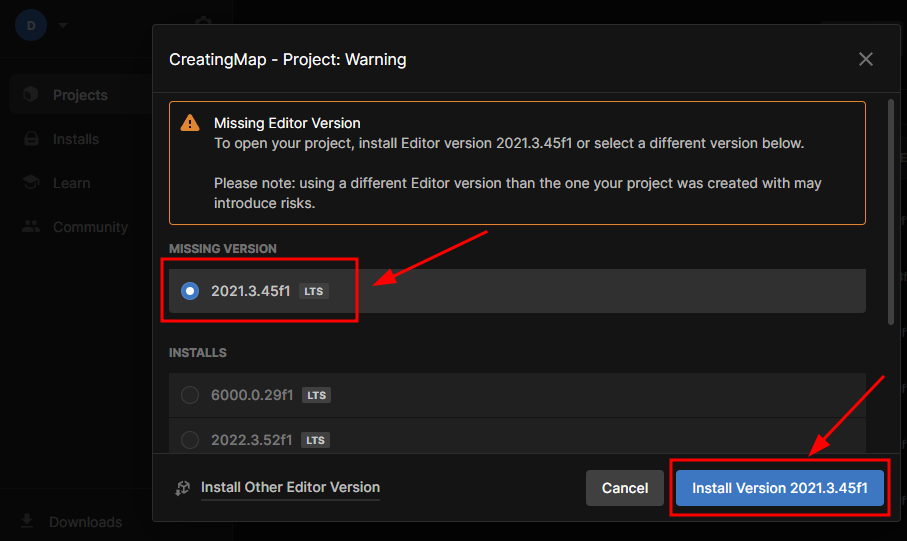Click the user avatar labeled D
Viewport: 907px width, 541px height.
(31, 25)
